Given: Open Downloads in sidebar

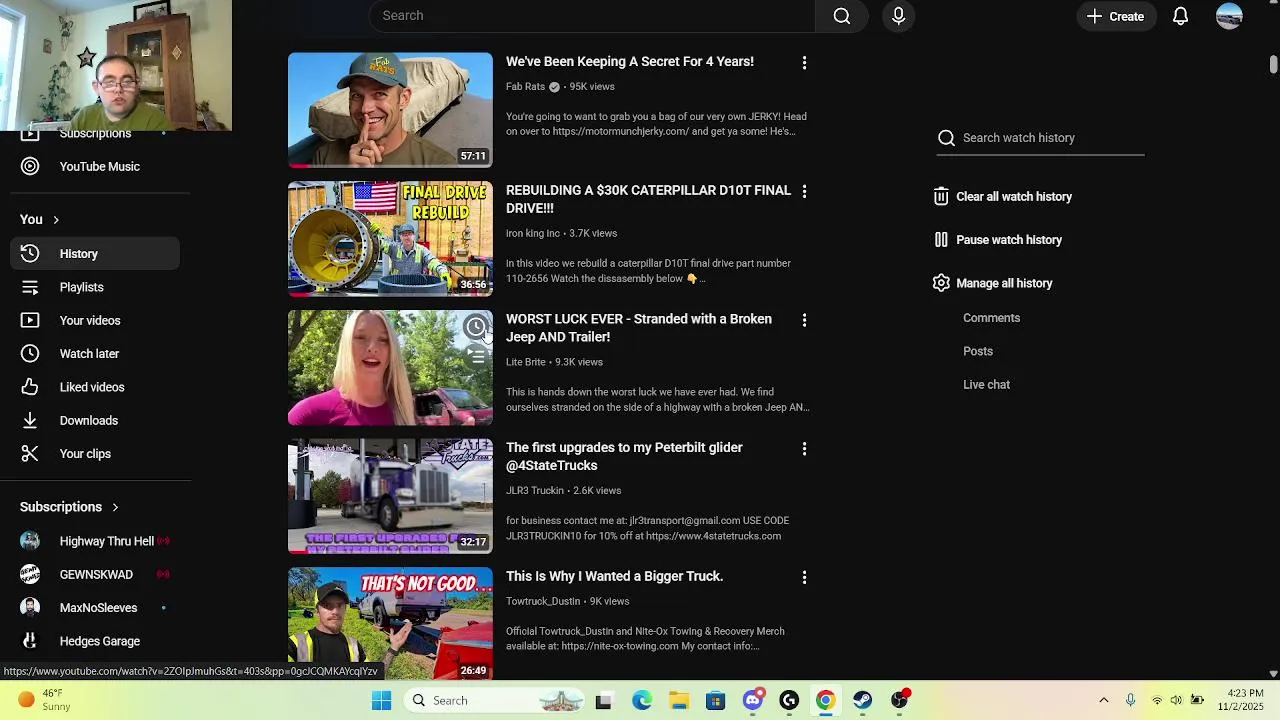Looking at the screenshot, I should pyautogui.click(x=95, y=421).
